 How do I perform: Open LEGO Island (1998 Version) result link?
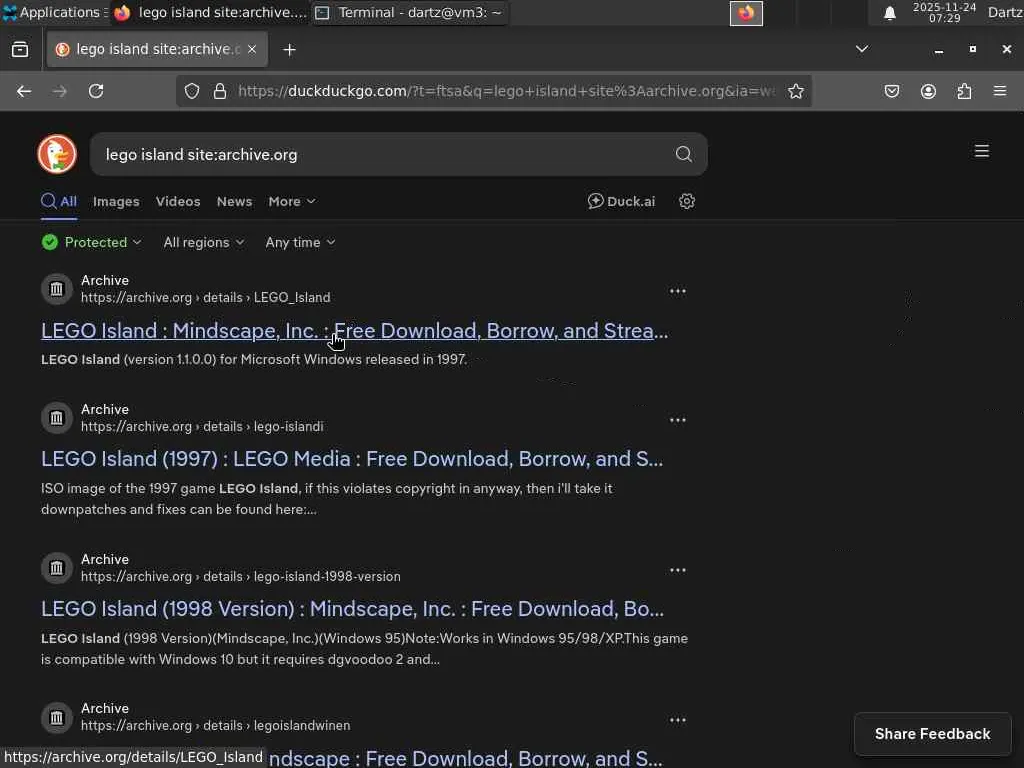[353, 609]
